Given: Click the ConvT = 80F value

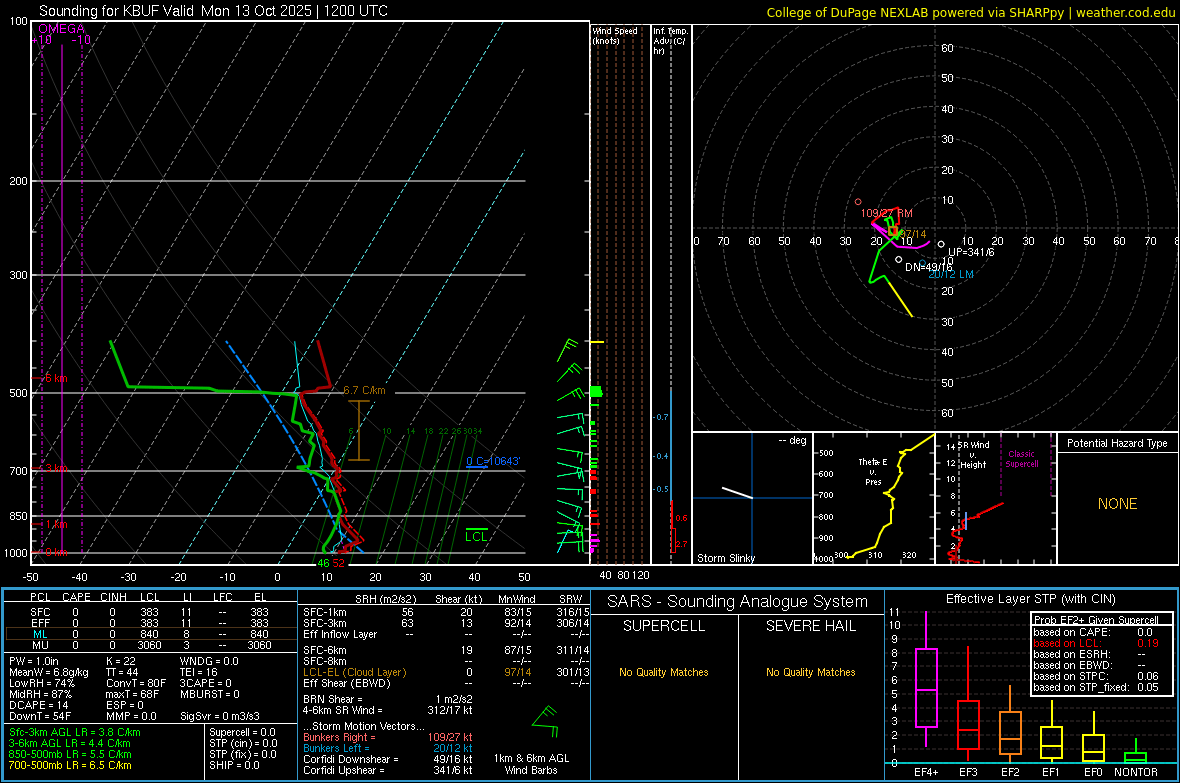Looking at the screenshot, I should 135,683.
